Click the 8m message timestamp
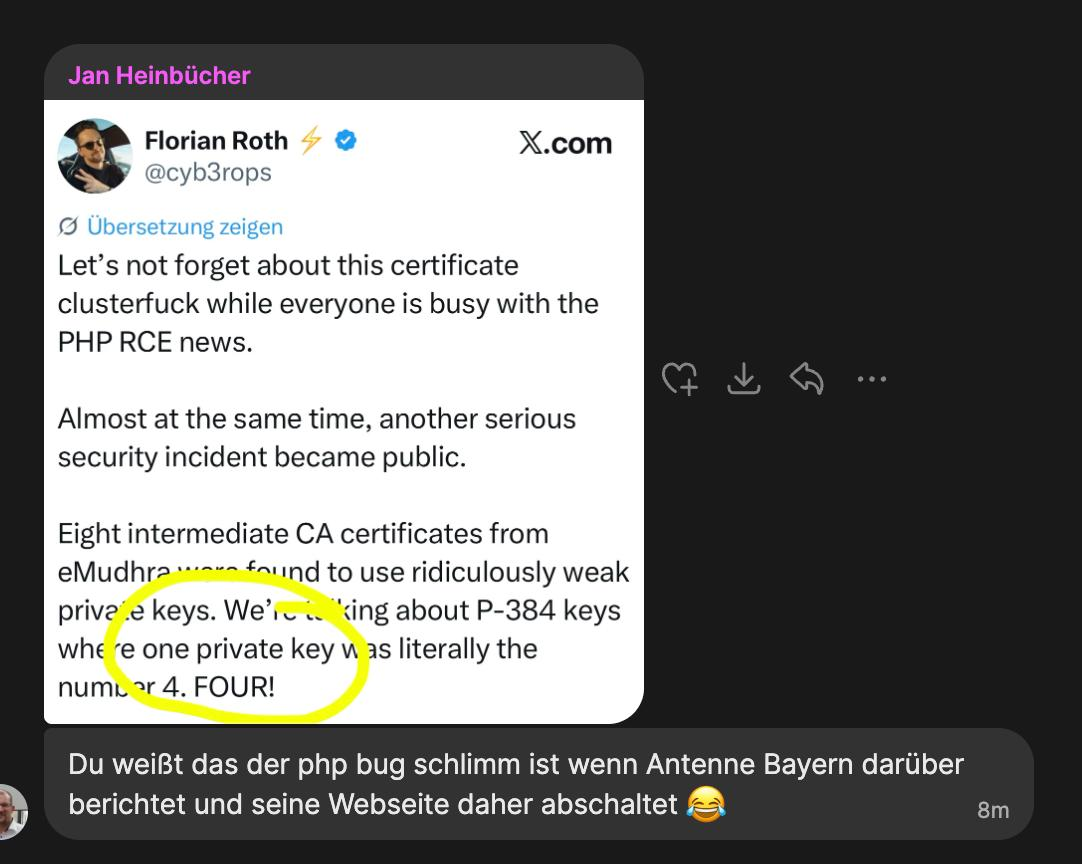The height and width of the screenshot is (864, 1082). point(993,810)
